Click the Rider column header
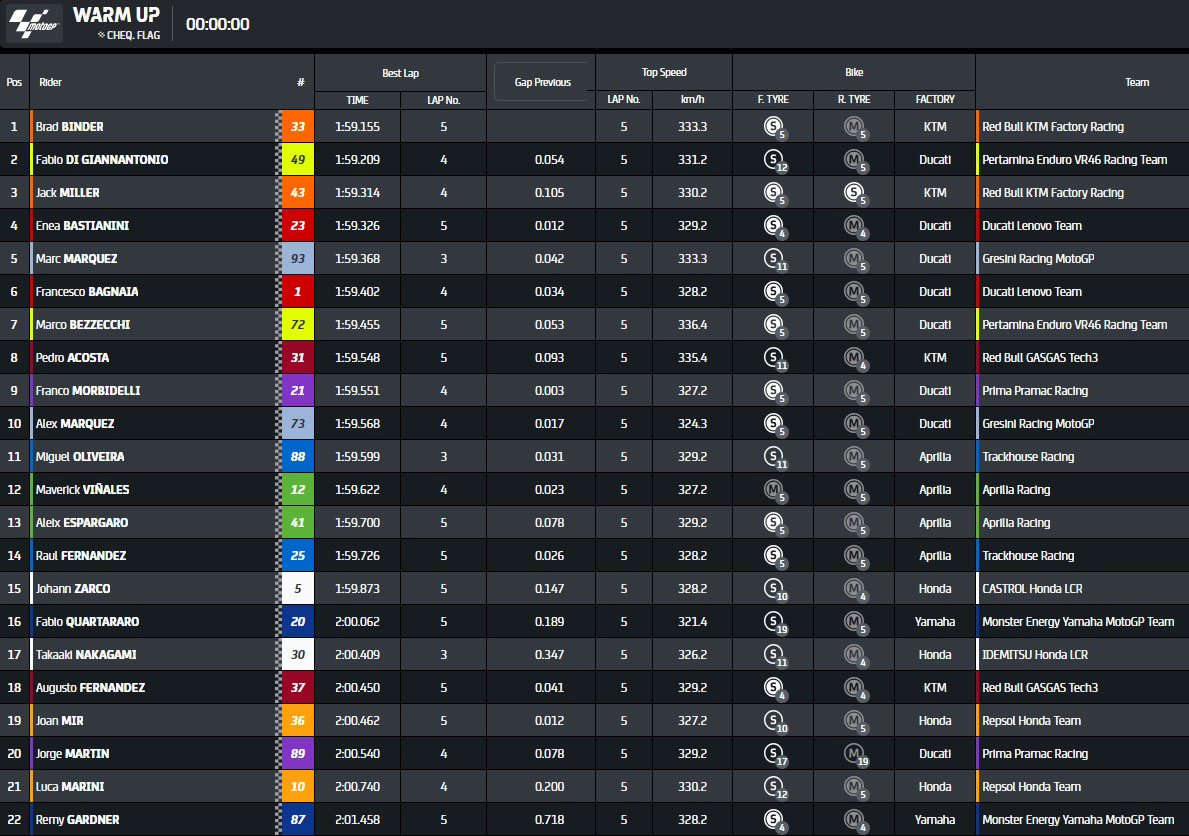Image resolution: width=1189 pixels, height=836 pixels. tap(51, 83)
